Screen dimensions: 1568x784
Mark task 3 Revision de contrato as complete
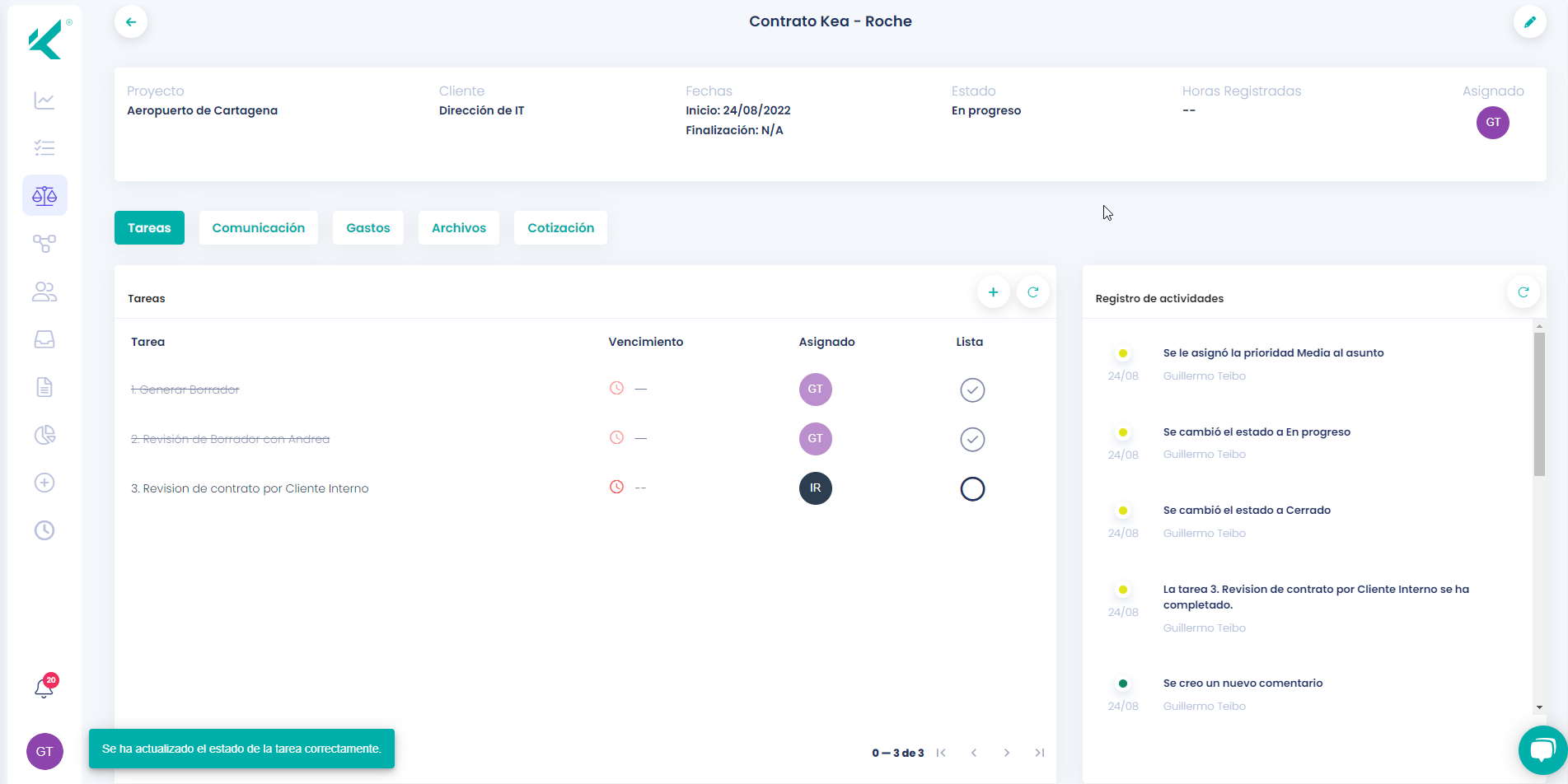coord(972,488)
